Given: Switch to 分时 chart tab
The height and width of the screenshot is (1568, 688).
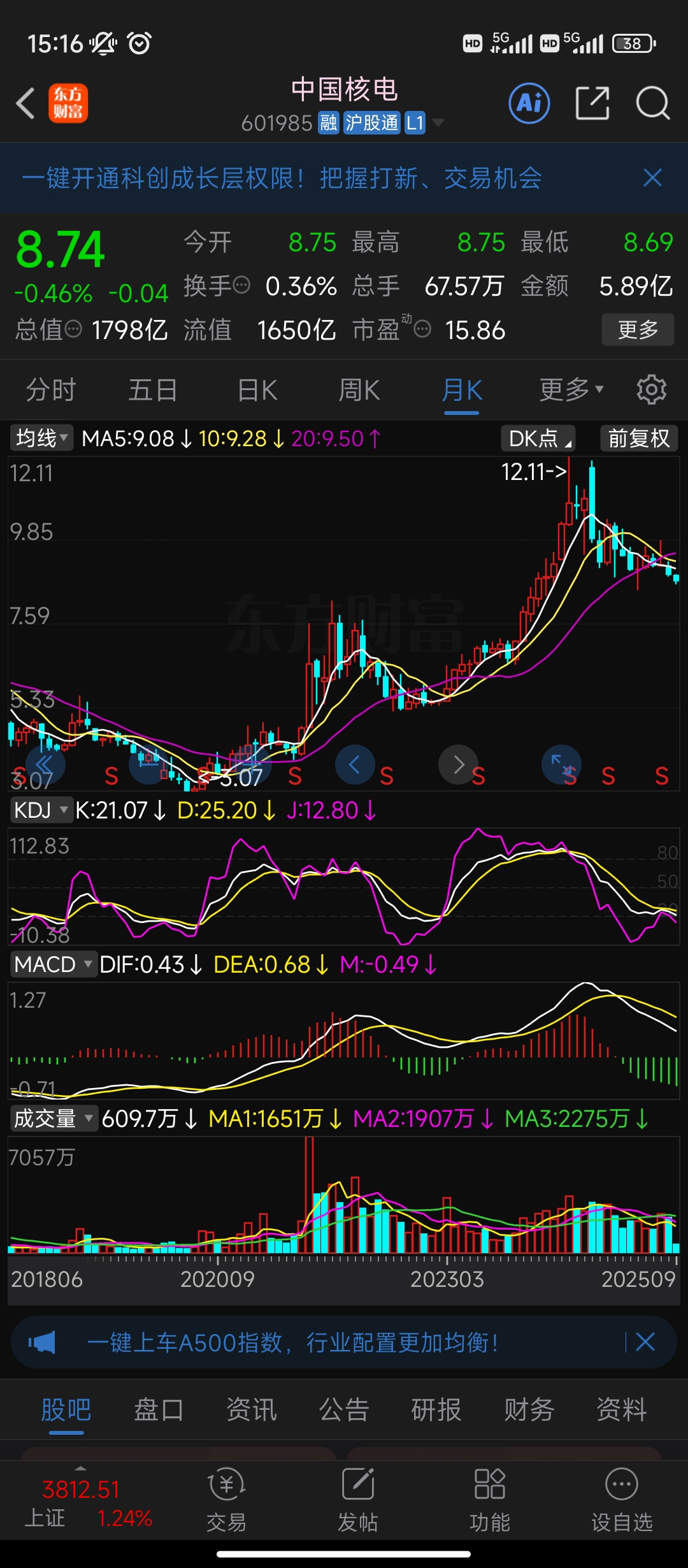Looking at the screenshot, I should pyautogui.click(x=51, y=389).
